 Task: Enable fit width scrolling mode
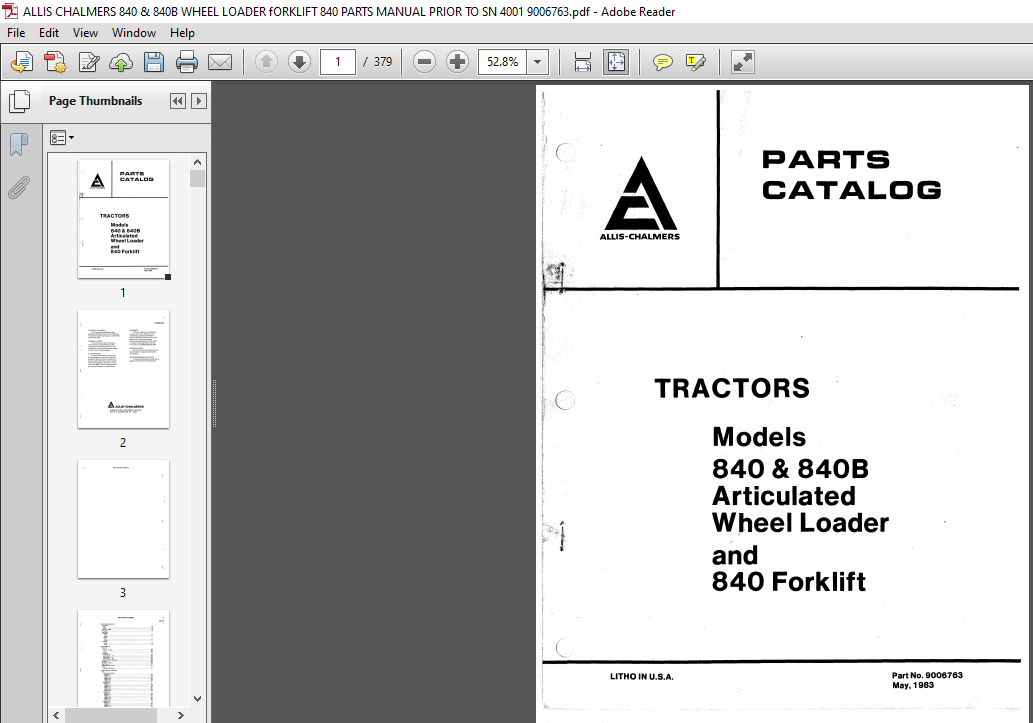pyautogui.click(x=583, y=62)
